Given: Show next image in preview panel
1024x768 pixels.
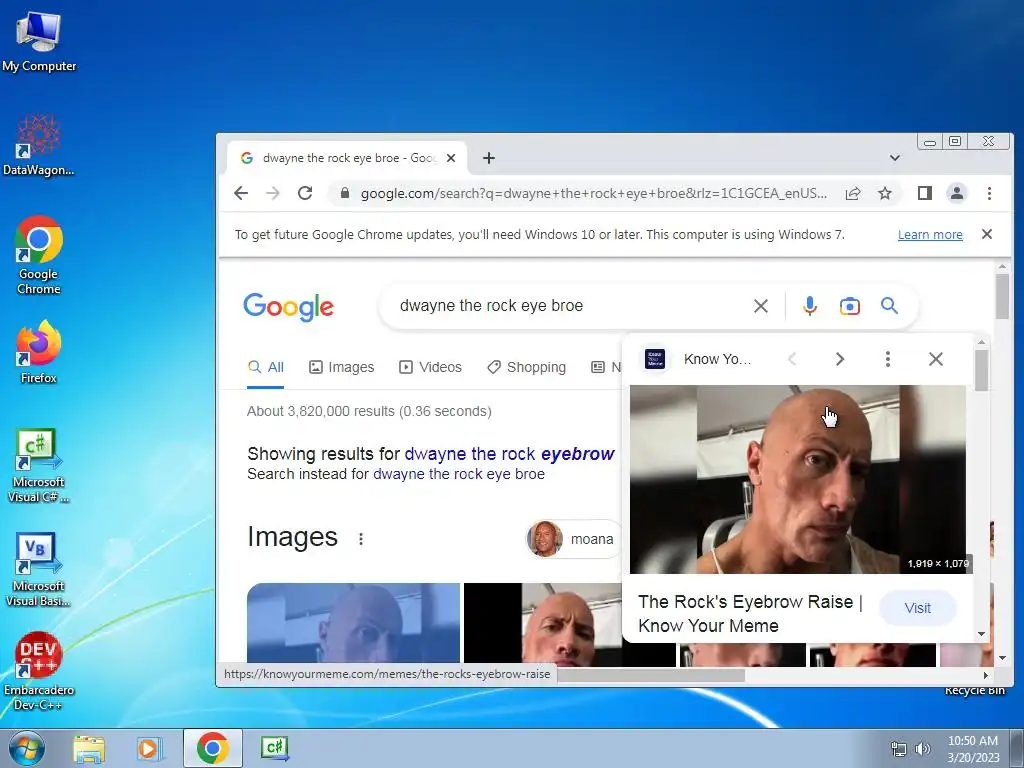Looking at the screenshot, I should 840,359.
